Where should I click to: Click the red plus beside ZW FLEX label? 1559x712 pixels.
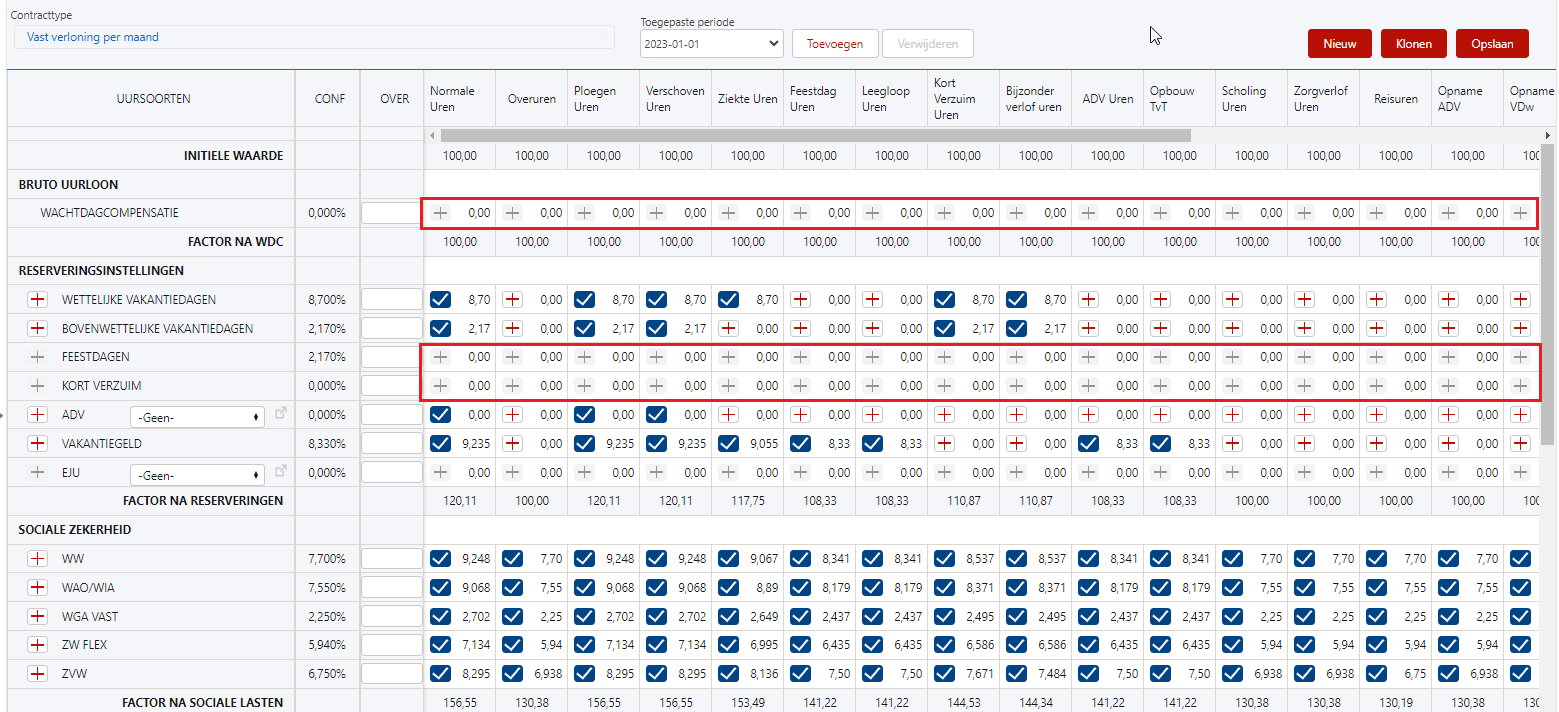38,645
